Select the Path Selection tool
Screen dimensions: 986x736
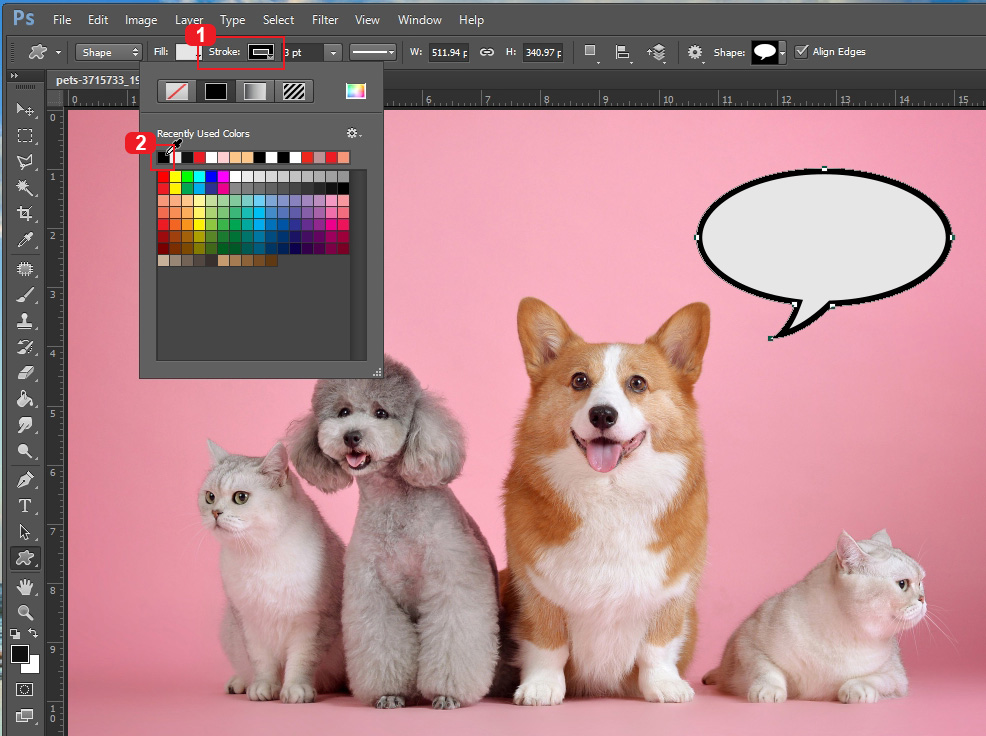click(x=25, y=532)
